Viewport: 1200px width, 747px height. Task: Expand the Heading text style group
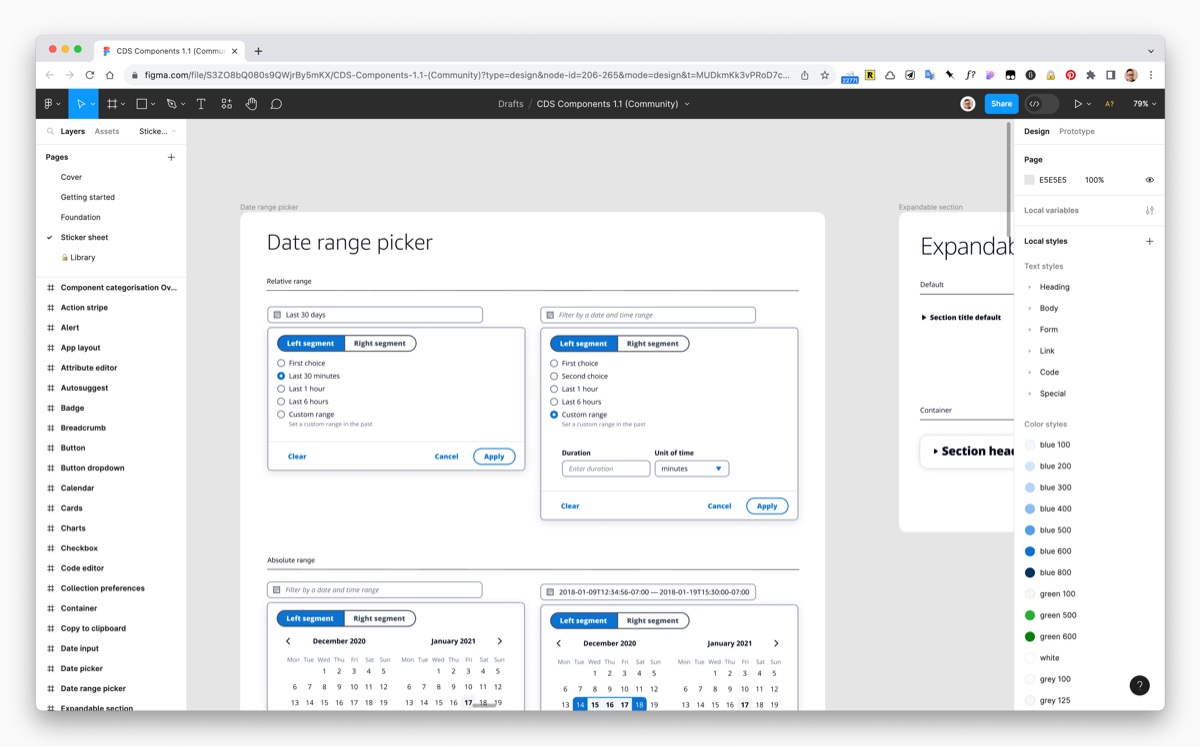[x=1030, y=287]
